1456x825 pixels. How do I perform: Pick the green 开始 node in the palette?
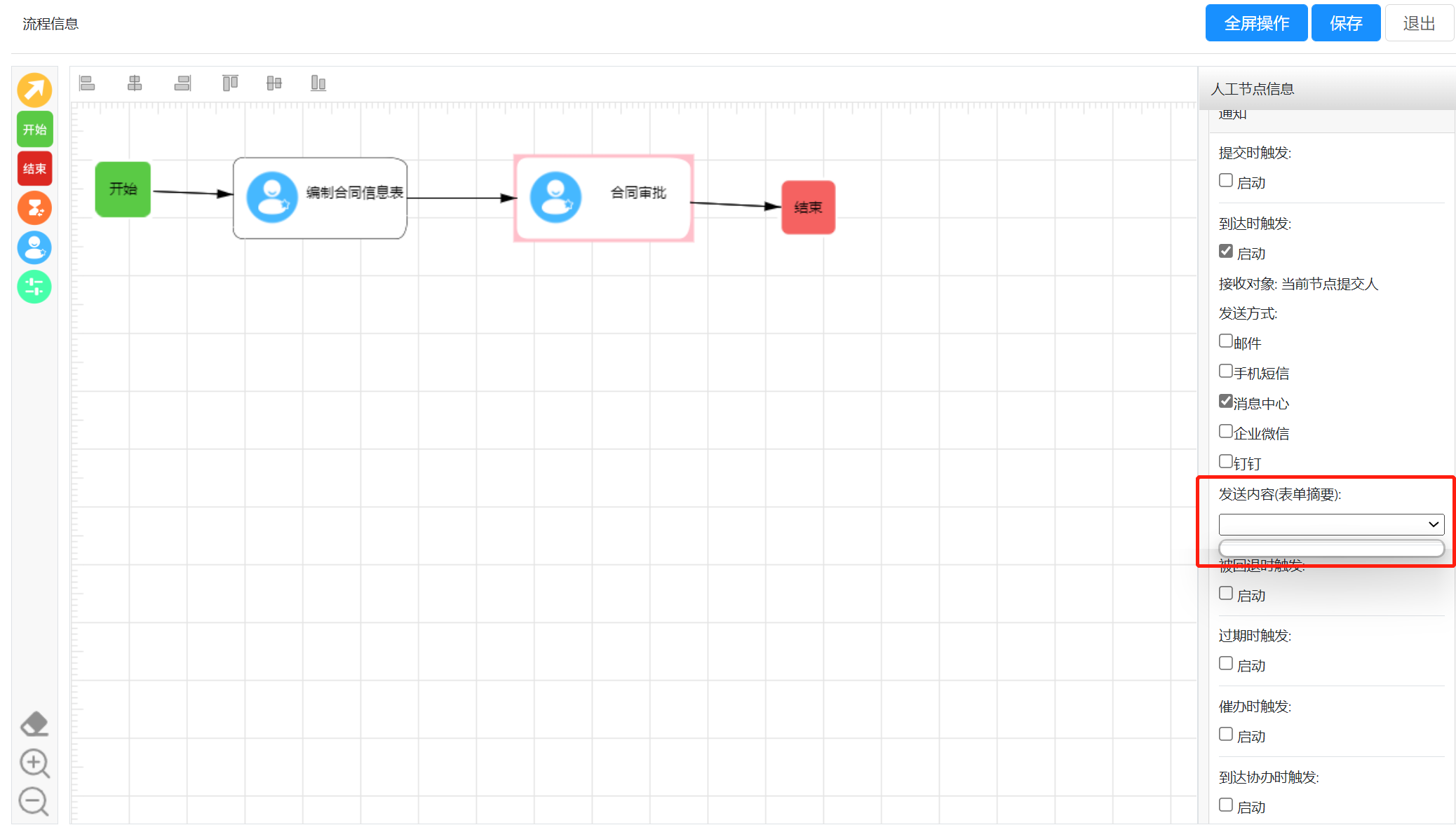(34, 130)
